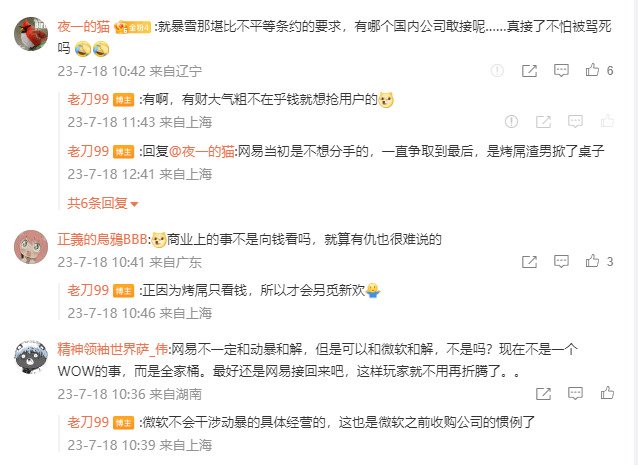Repost 精神领袖世界萨_伟's comment

point(543,393)
